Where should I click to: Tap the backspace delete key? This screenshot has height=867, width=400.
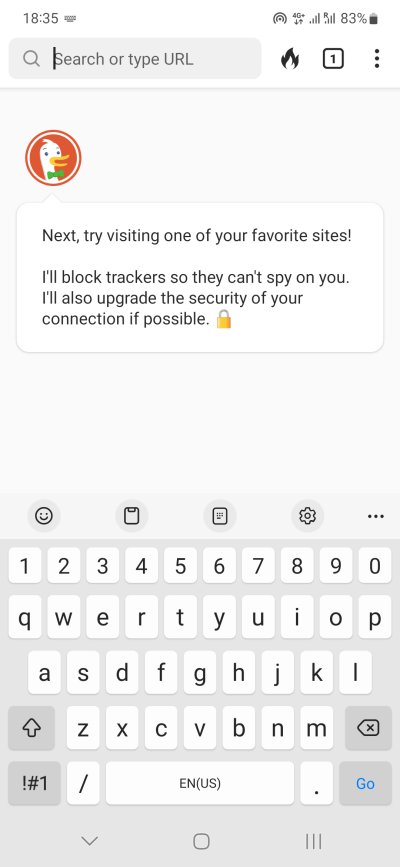368,729
